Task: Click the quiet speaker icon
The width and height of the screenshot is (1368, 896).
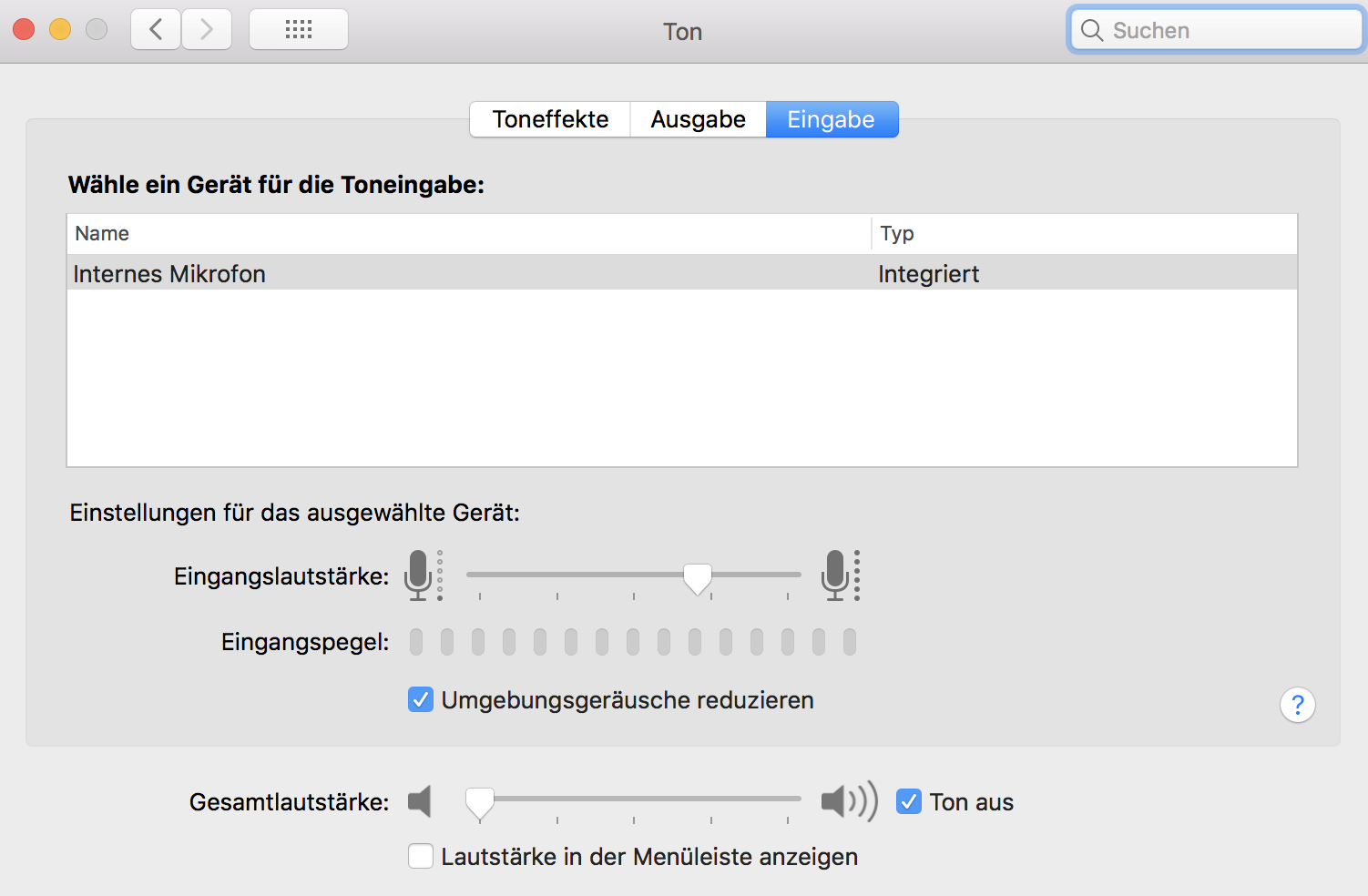Action: [420, 801]
